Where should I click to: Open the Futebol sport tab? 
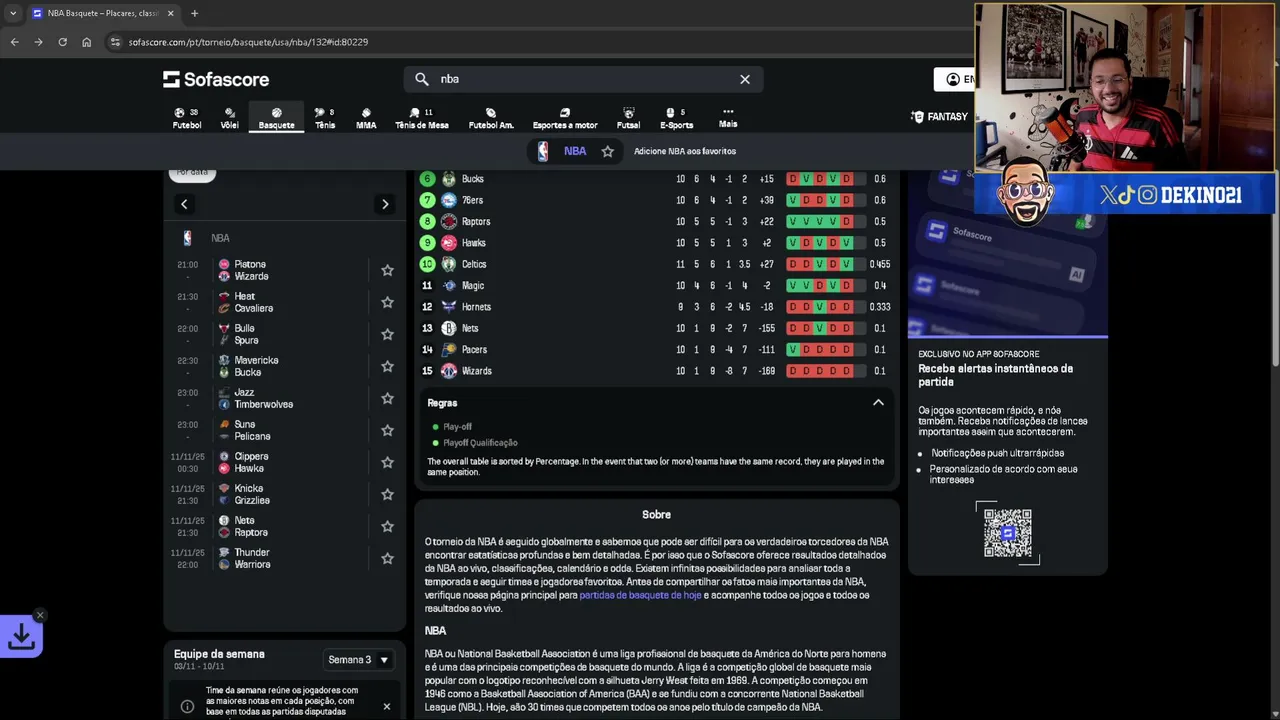click(187, 118)
